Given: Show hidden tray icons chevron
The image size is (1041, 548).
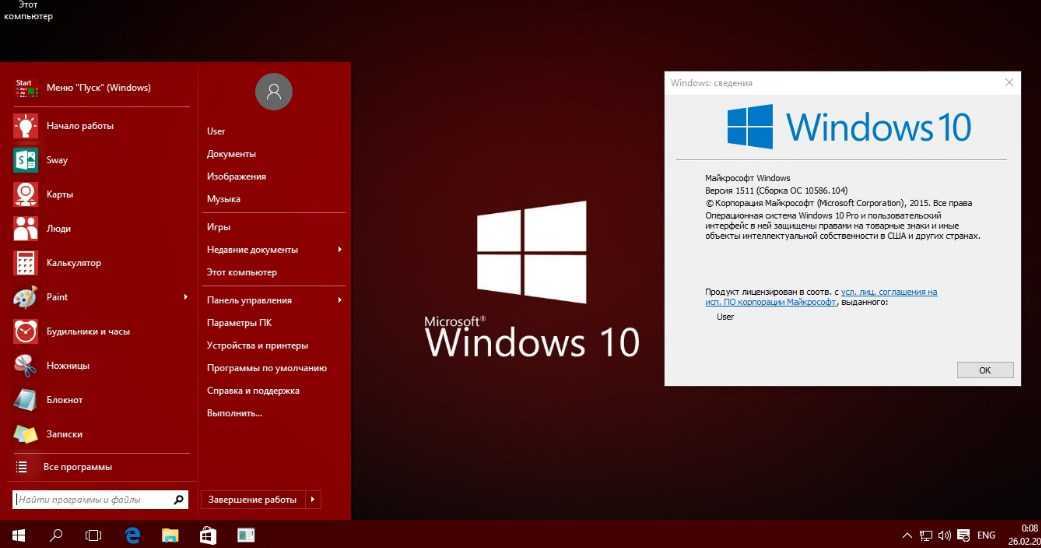Looking at the screenshot, I should (907, 535).
